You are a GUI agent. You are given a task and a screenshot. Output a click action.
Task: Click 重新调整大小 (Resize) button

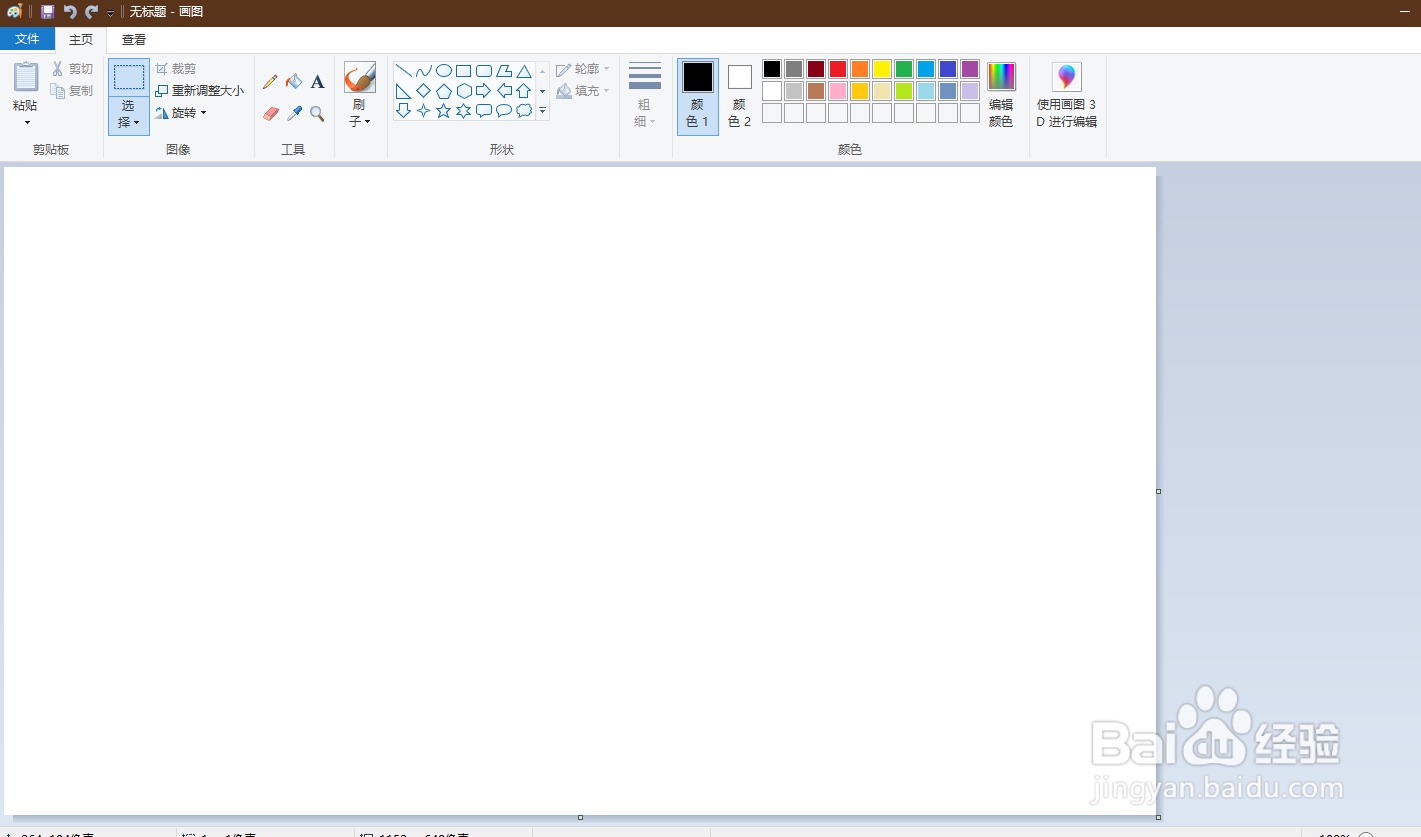tap(200, 91)
